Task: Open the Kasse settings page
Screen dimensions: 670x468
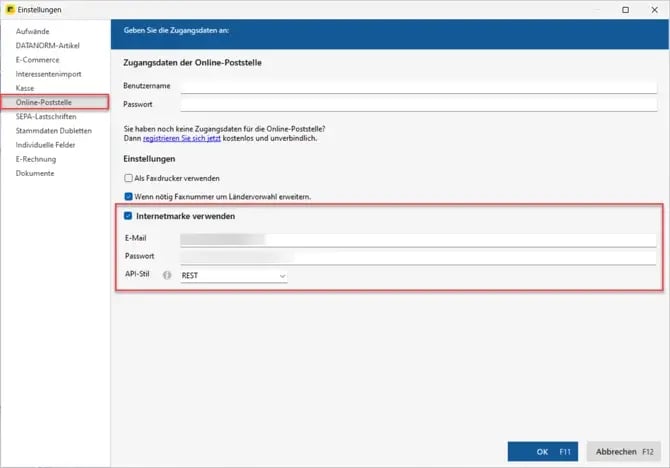Action: click(25, 88)
